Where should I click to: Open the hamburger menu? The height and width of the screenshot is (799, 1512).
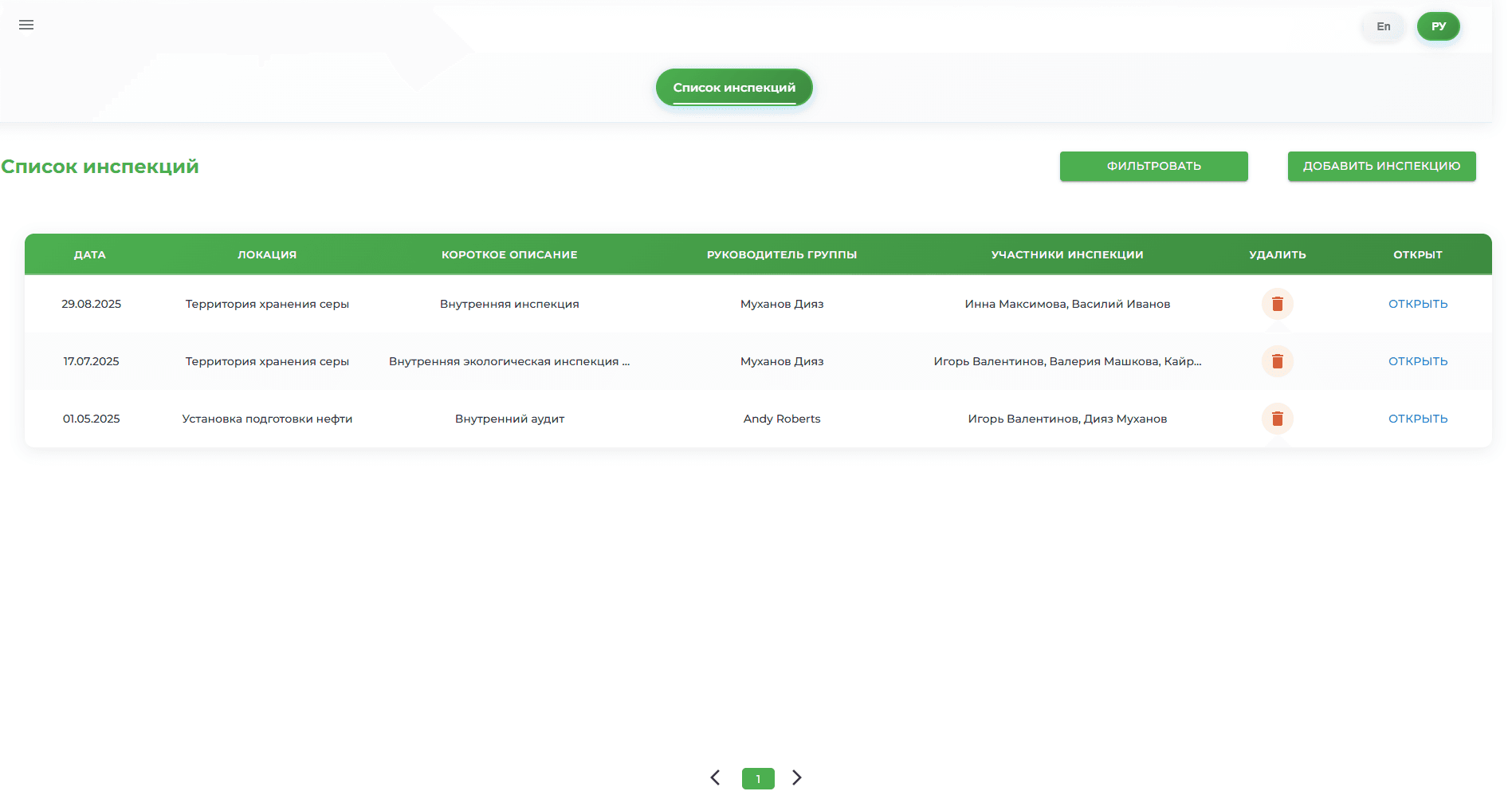26,26
